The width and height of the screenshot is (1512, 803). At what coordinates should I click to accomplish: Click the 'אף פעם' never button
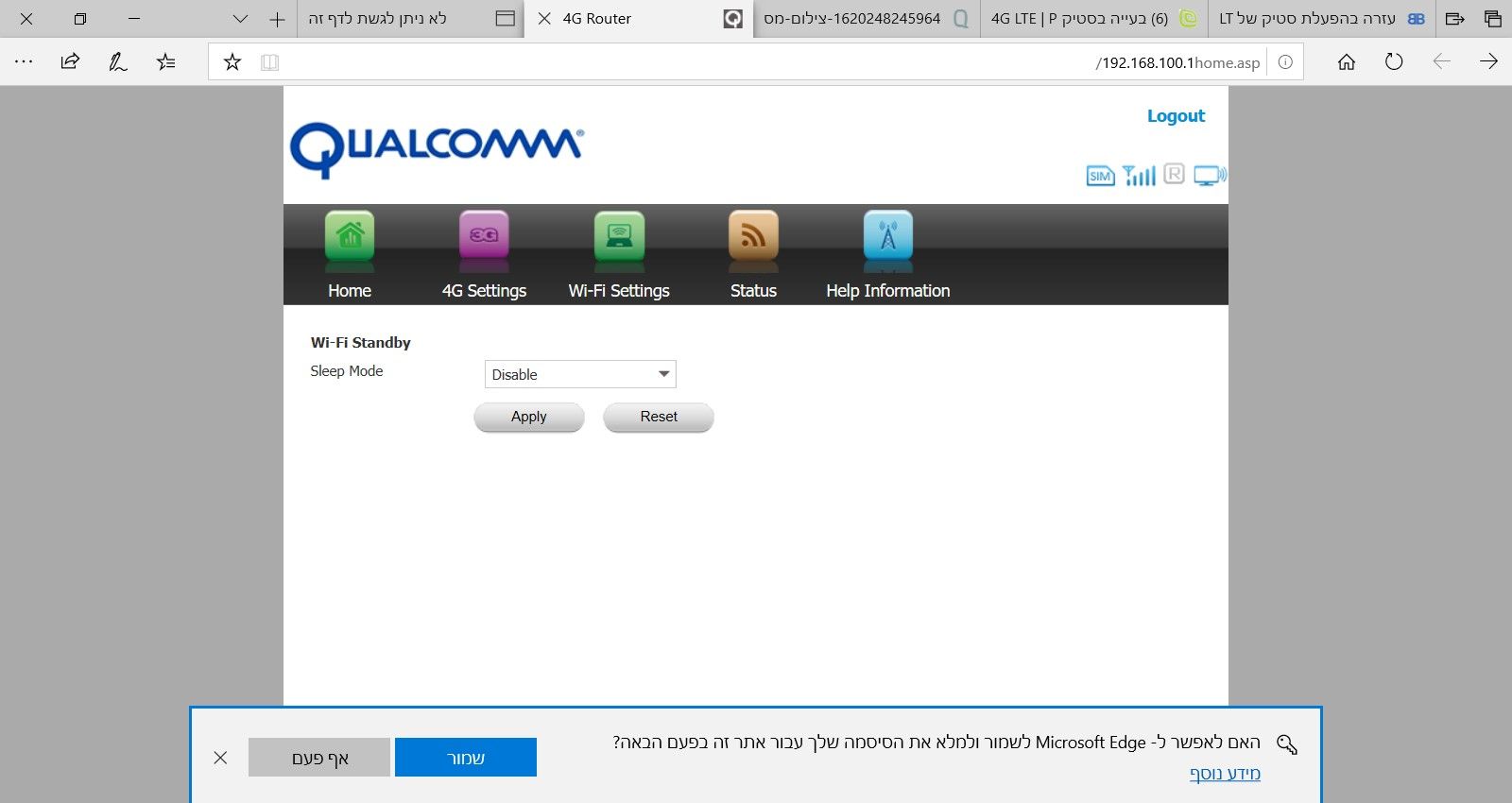click(x=319, y=758)
